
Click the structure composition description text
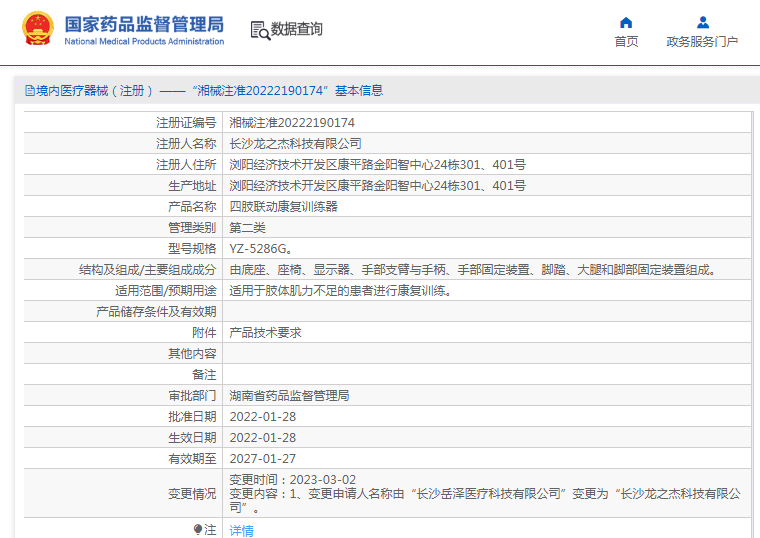pyautogui.click(x=473, y=269)
